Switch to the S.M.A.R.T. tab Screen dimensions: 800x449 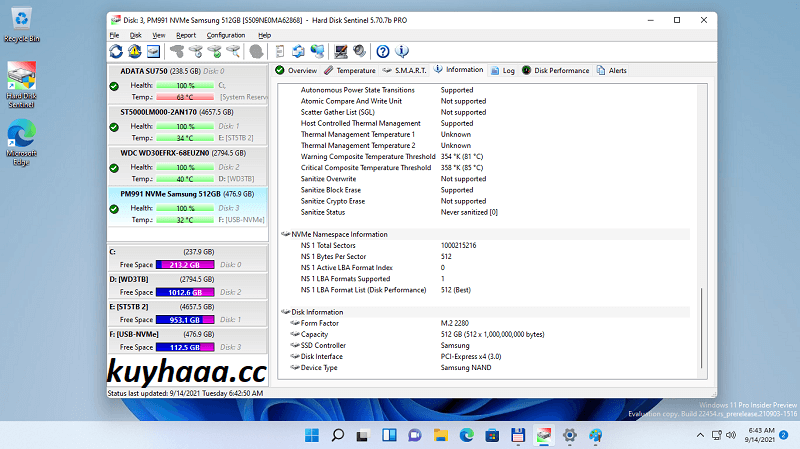[405, 70]
